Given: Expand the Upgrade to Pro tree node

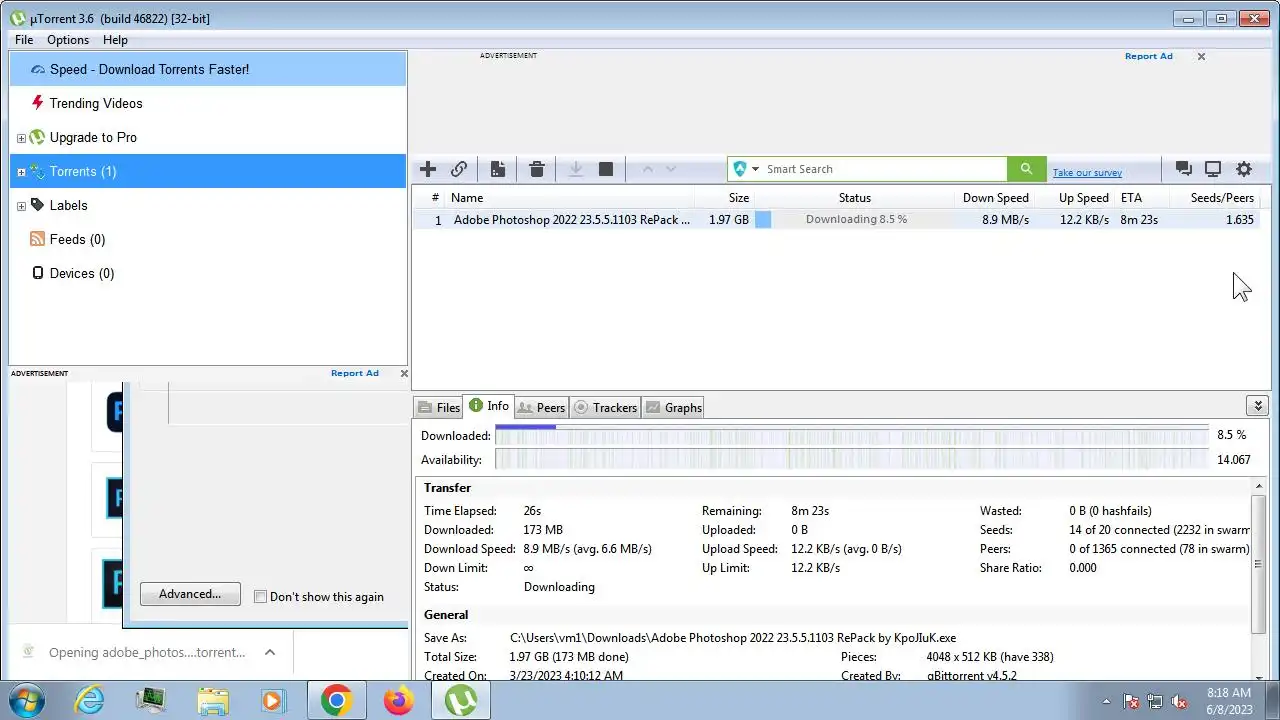Looking at the screenshot, I should 21,138.
